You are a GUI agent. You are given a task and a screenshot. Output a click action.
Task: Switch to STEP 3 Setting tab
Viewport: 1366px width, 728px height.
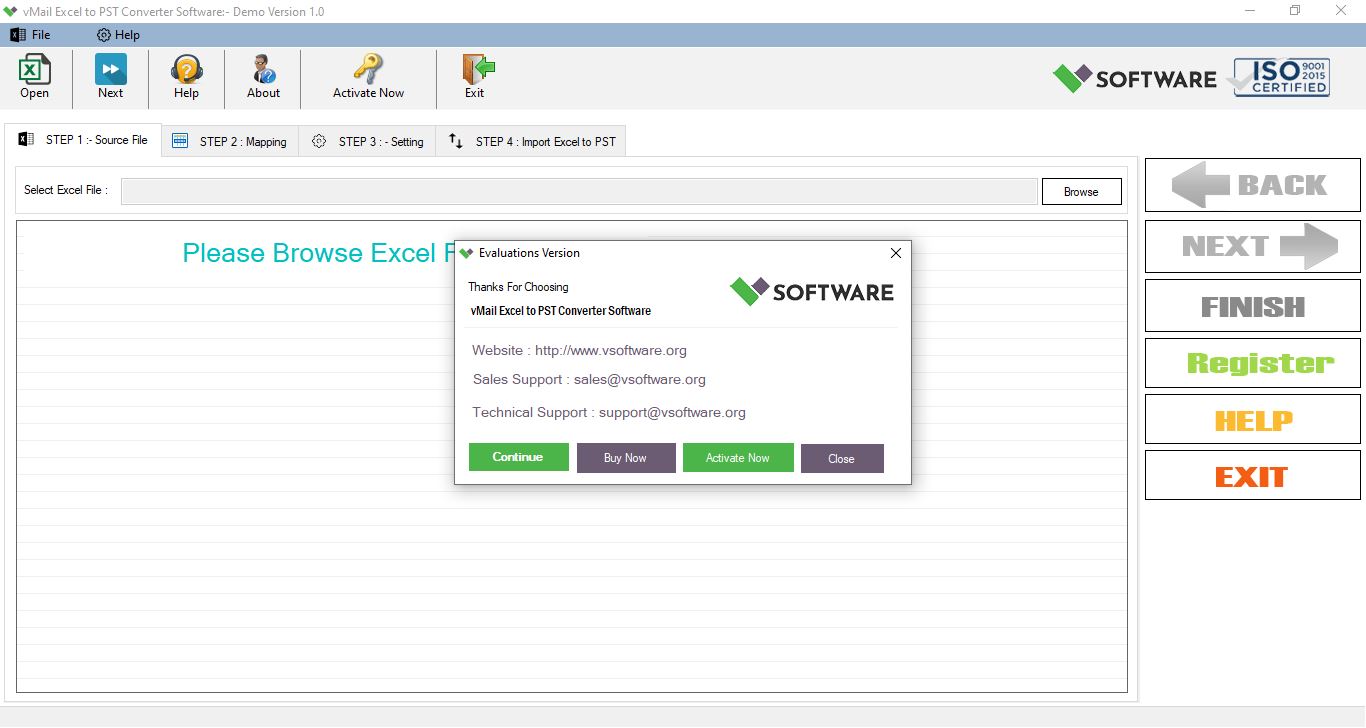click(x=367, y=141)
